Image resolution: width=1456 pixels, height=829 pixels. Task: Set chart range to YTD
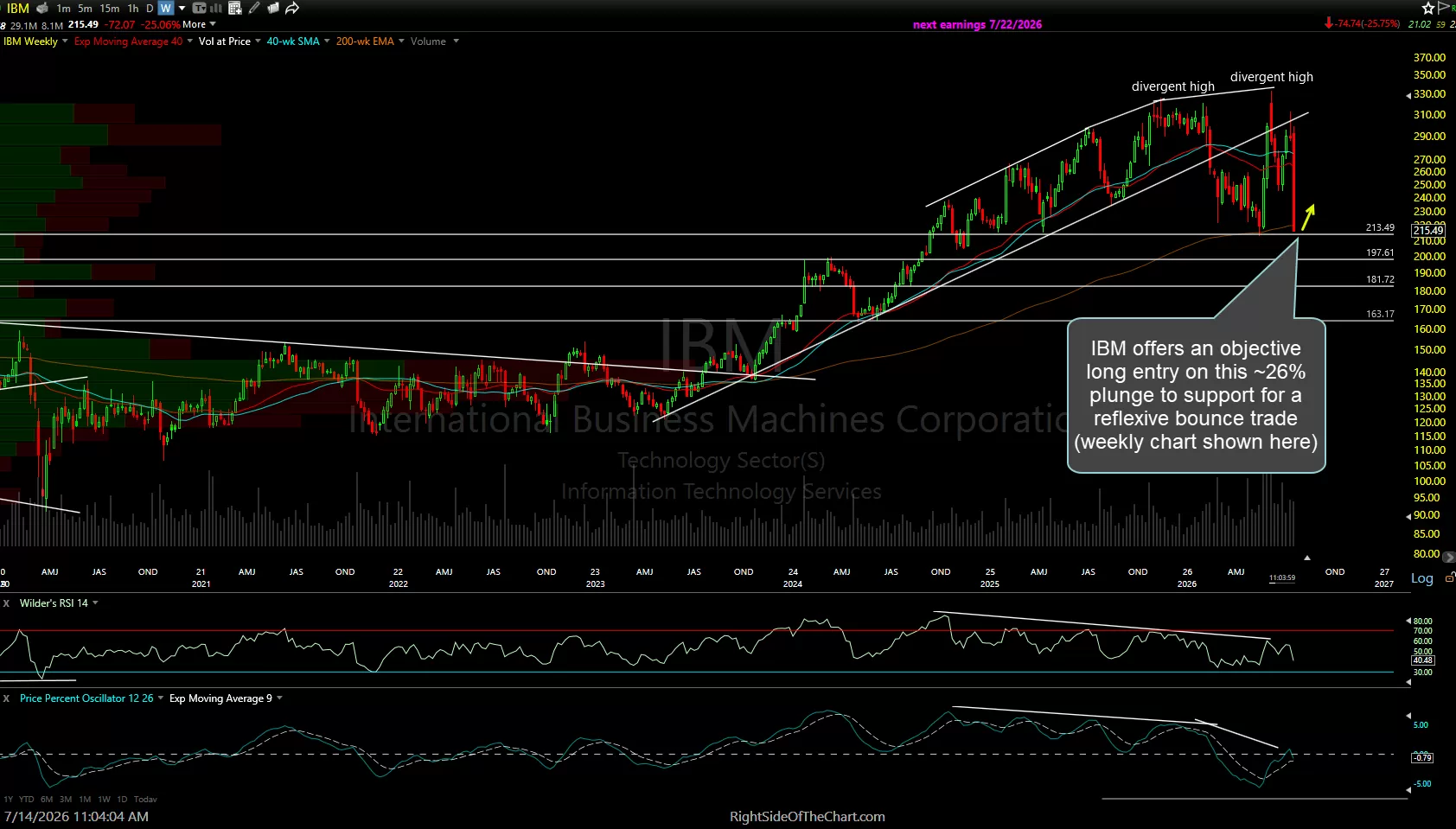coord(27,800)
